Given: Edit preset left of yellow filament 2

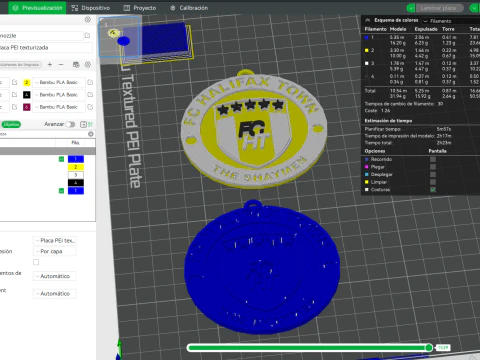Looking at the screenshot, I should pyautogui.click(x=14, y=82).
